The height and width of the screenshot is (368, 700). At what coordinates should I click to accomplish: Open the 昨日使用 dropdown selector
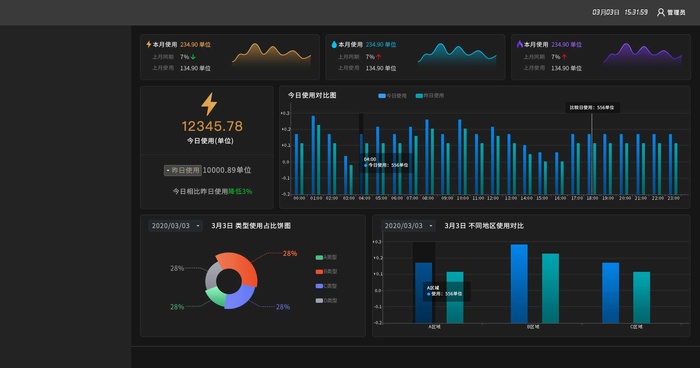pyautogui.click(x=183, y=170)
